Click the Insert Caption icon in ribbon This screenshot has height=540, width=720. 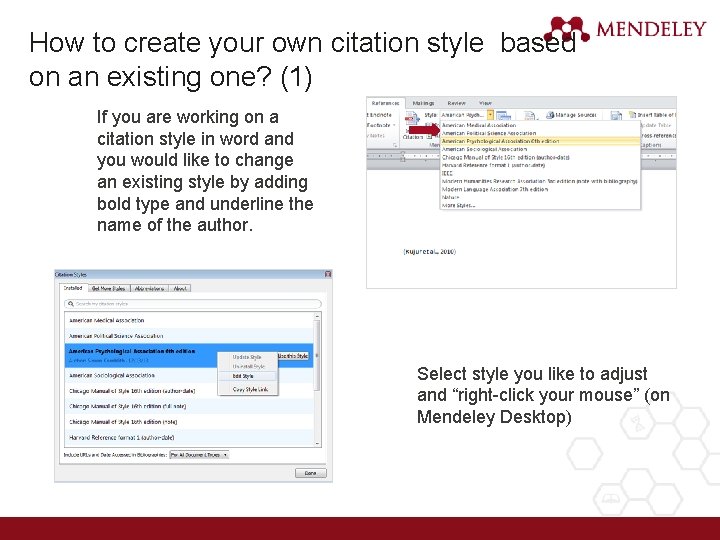pos(616,115)
